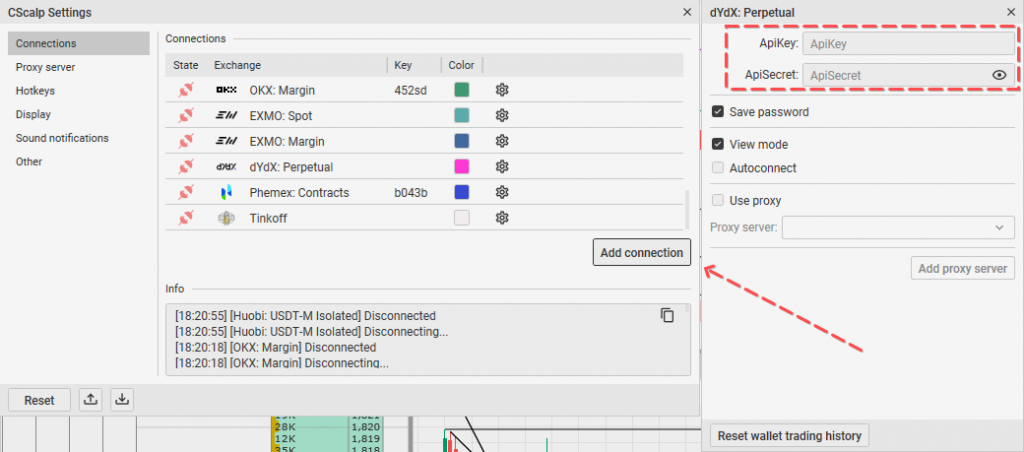
Task: Expand the Proxy server dropdown
Action: (899, 227)
